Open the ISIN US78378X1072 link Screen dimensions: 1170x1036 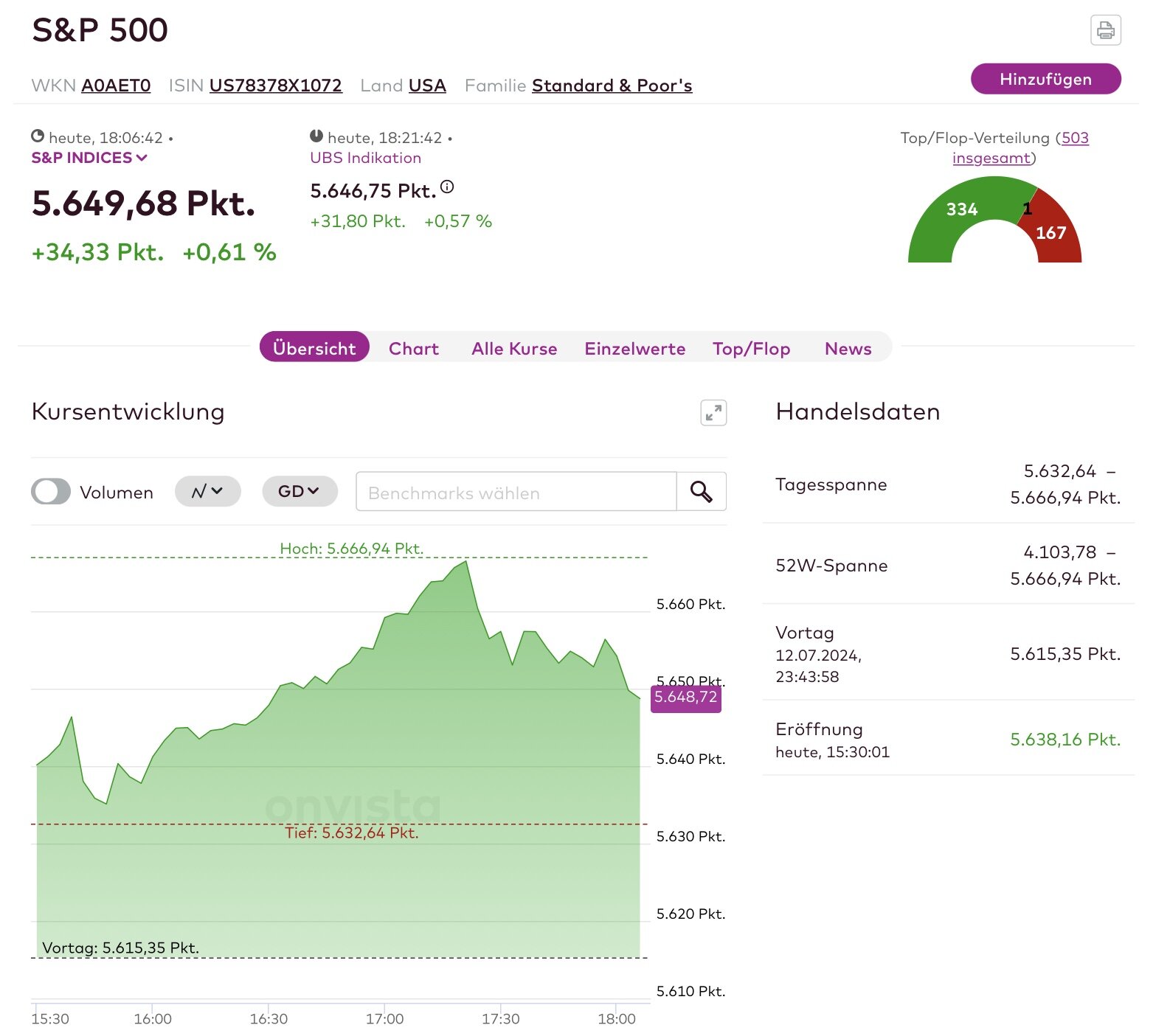(x=275, y=86)
